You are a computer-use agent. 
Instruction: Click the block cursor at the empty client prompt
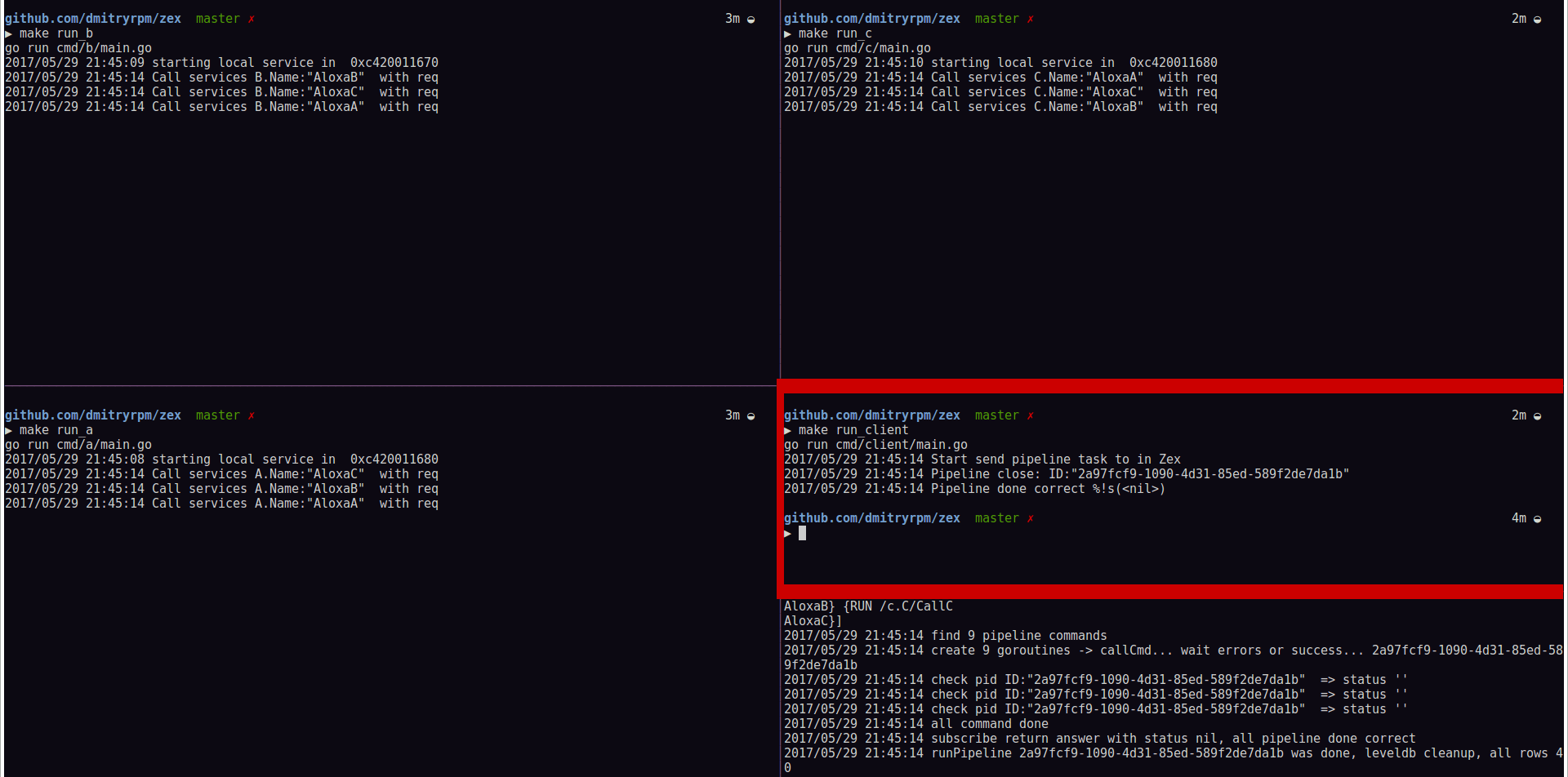(802, 533)
